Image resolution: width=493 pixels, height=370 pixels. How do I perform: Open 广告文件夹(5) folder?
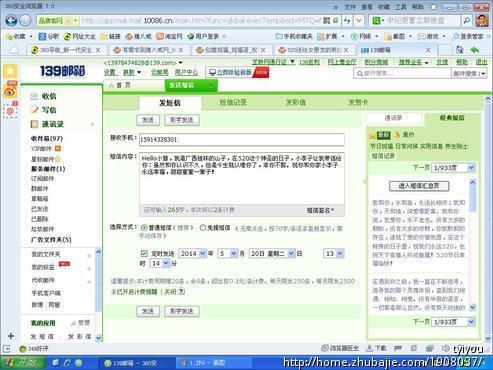tap(51, 240)
